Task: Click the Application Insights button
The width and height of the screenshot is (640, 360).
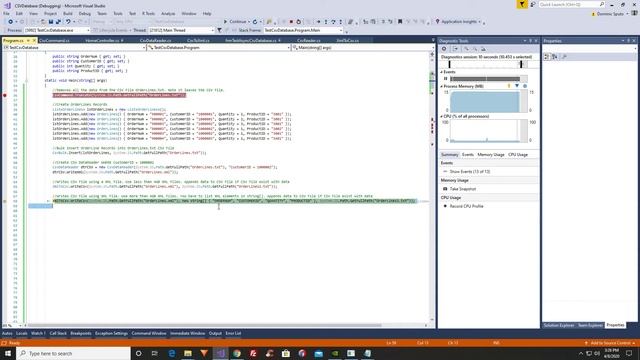Action: click(x=458, y=22)
